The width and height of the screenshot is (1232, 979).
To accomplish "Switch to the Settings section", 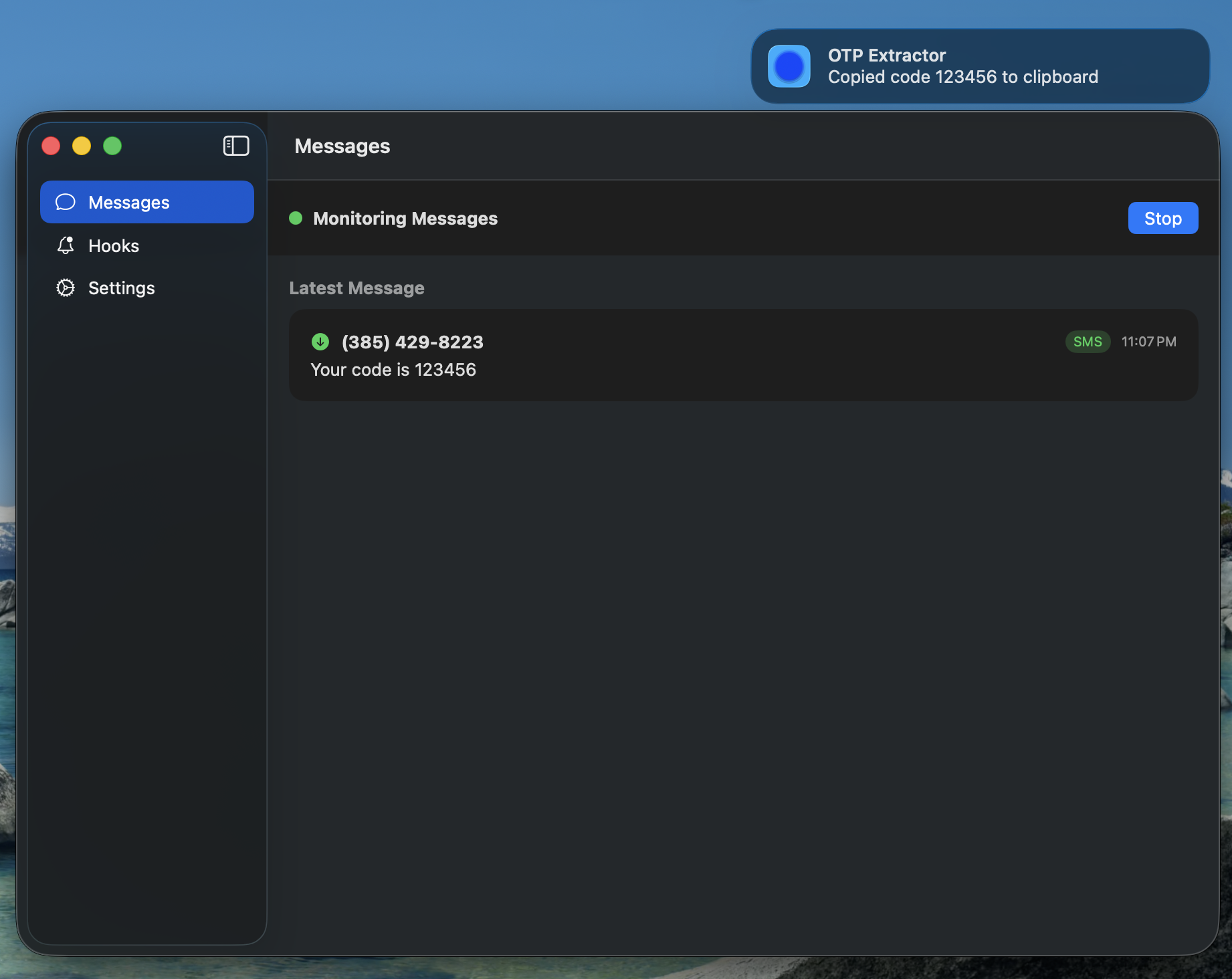I will [122, 288].
